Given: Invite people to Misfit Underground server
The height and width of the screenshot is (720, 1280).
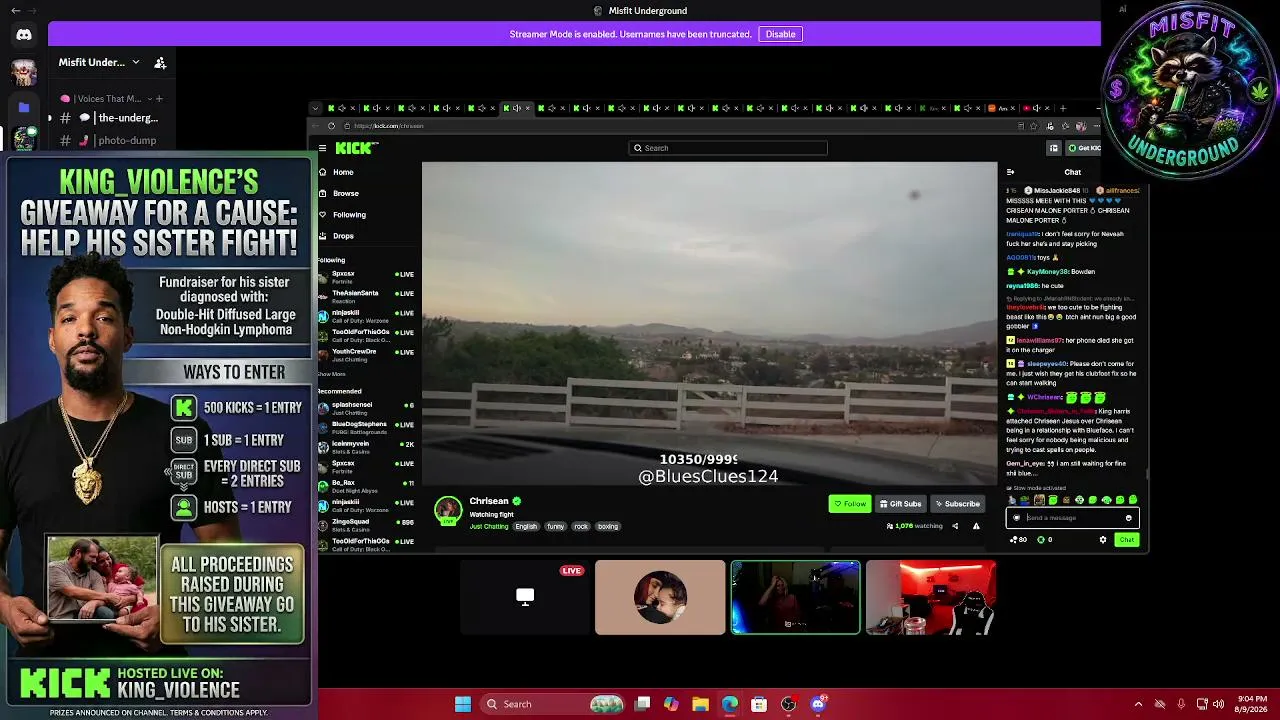Looking at the screenshot, I should 160,62.
